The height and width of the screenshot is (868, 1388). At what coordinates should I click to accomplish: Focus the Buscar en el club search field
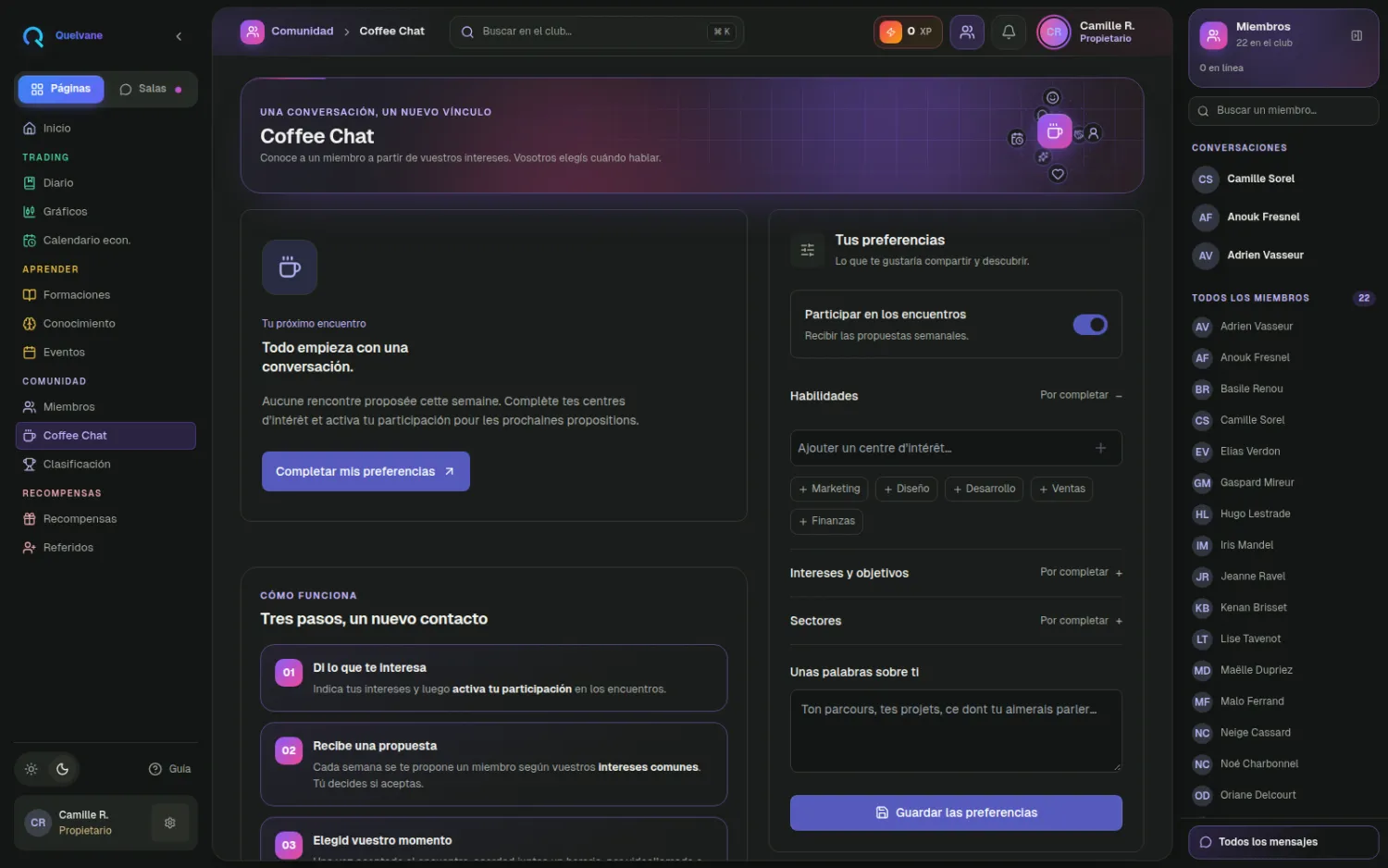(x=597, y=31)
